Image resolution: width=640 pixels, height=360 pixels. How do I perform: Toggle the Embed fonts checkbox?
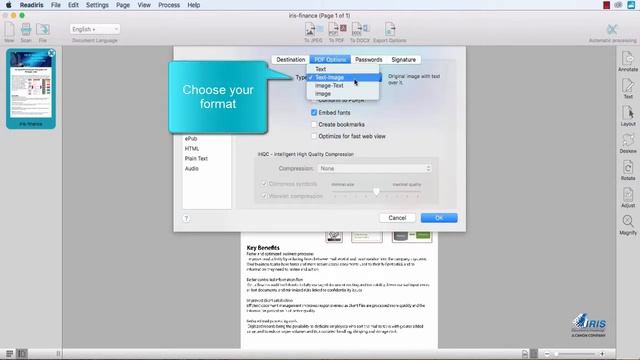coord(314,112)
